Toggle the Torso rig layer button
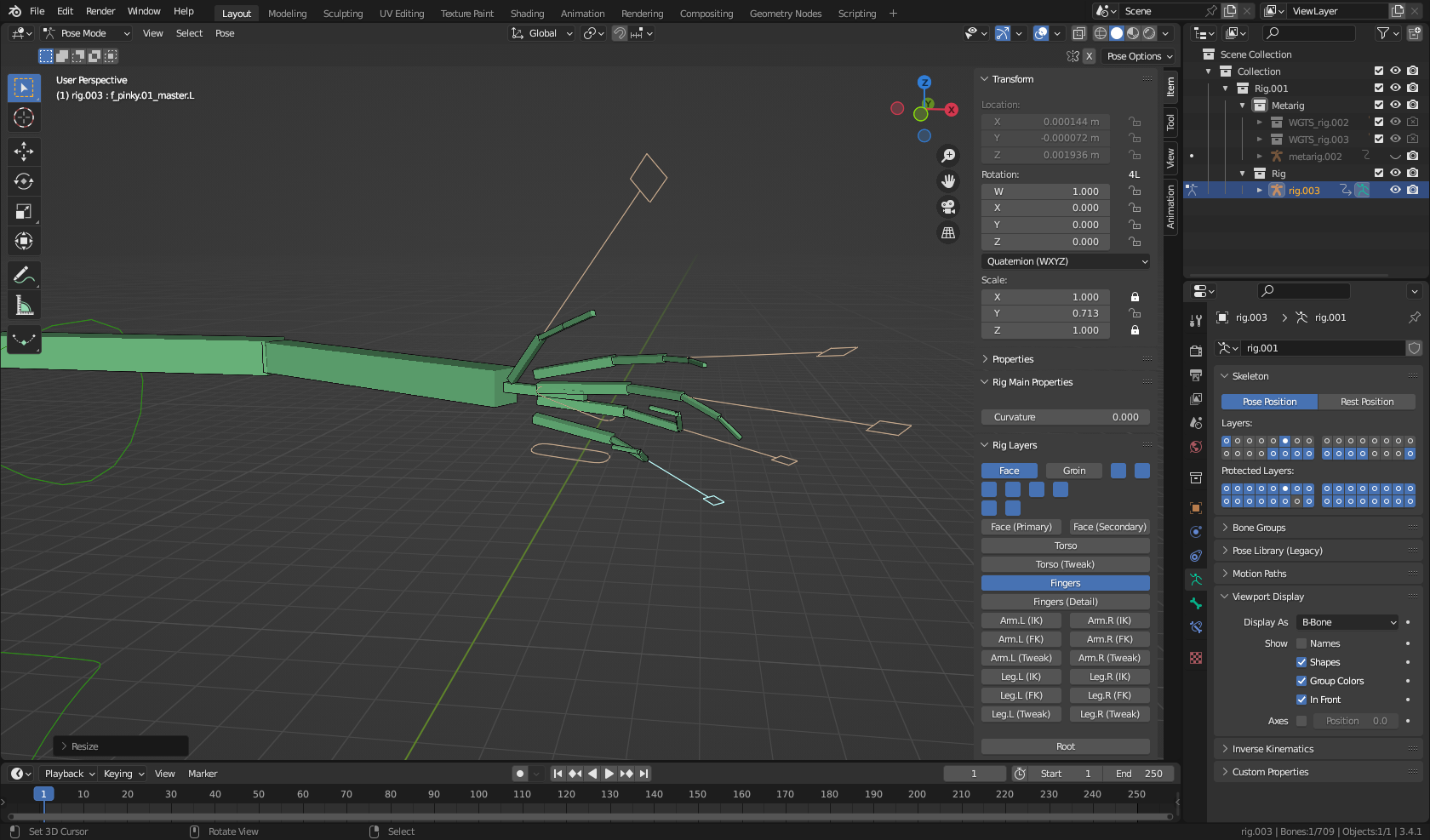Screen dimensions: 1430x840 [1066, 546]
